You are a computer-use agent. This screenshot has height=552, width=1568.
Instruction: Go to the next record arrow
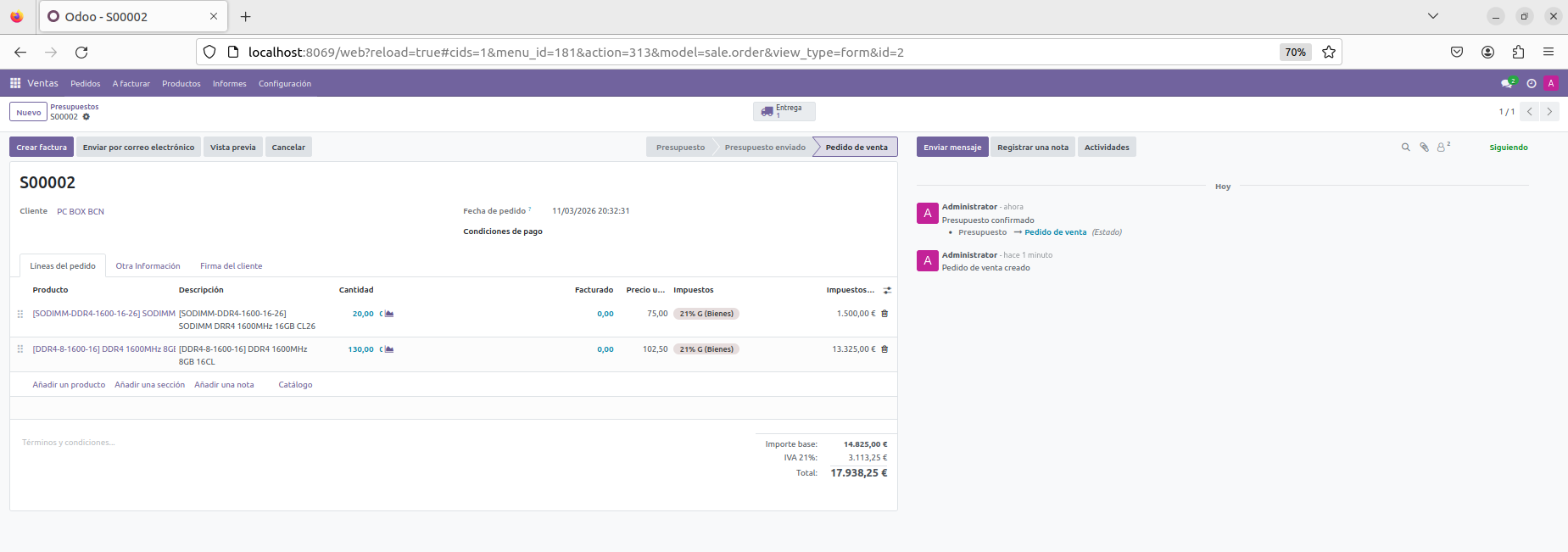tap(1549, 112)
